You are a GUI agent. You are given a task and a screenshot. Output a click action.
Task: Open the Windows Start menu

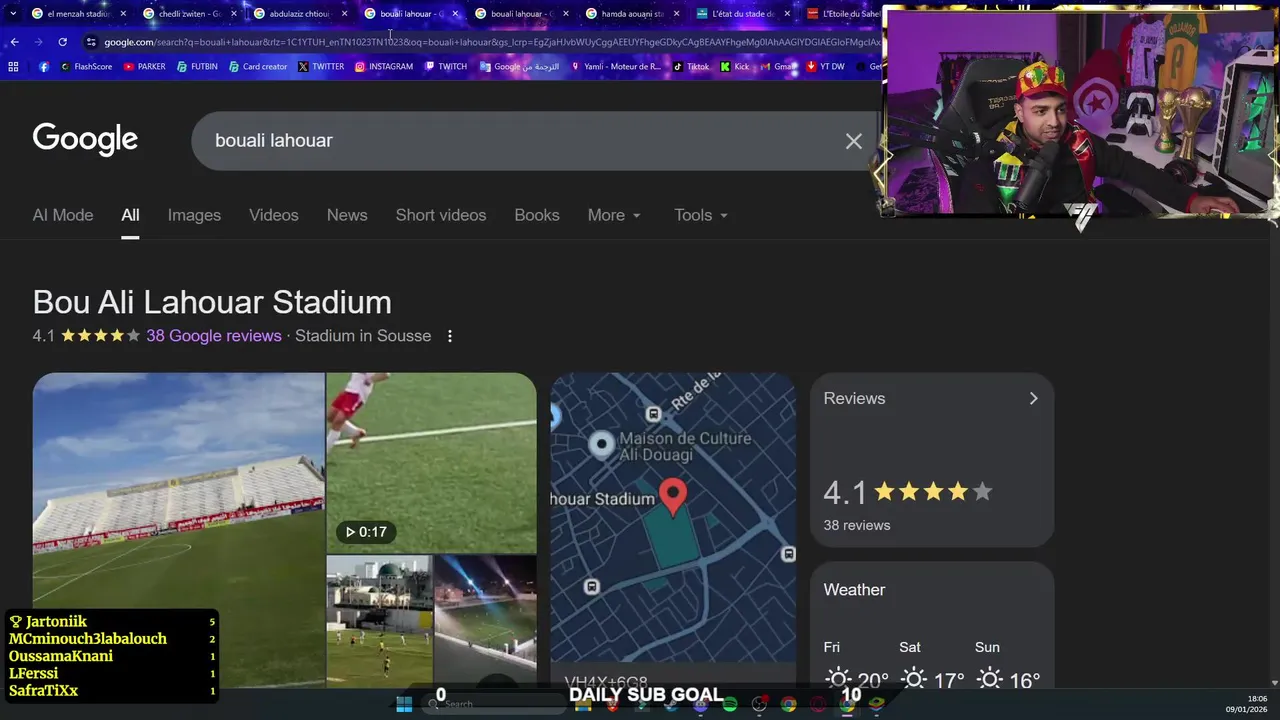404,705
